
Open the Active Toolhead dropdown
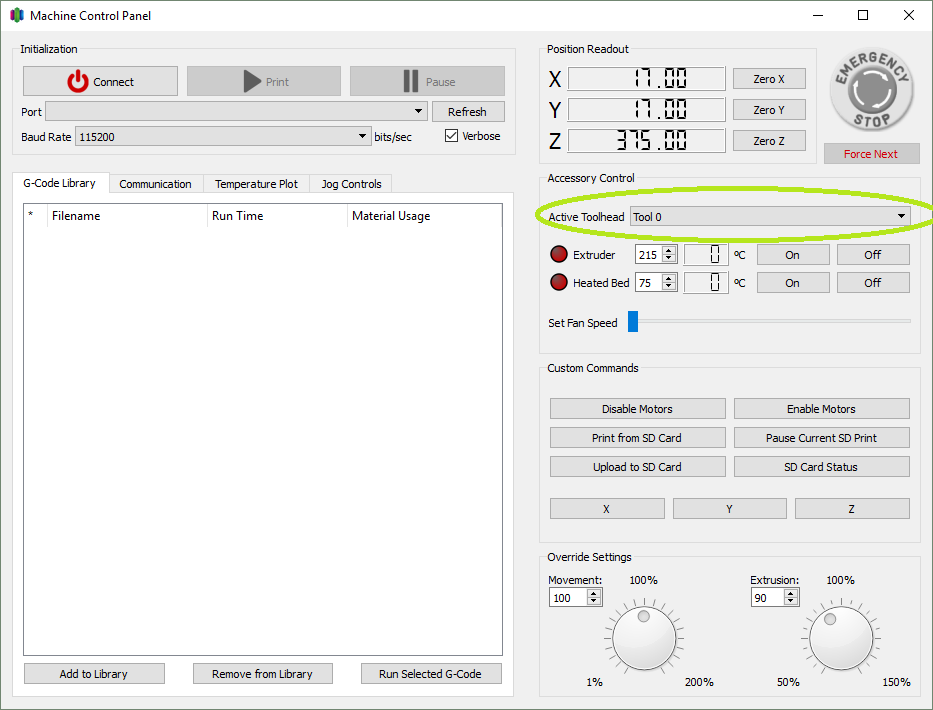click(769, 217)
